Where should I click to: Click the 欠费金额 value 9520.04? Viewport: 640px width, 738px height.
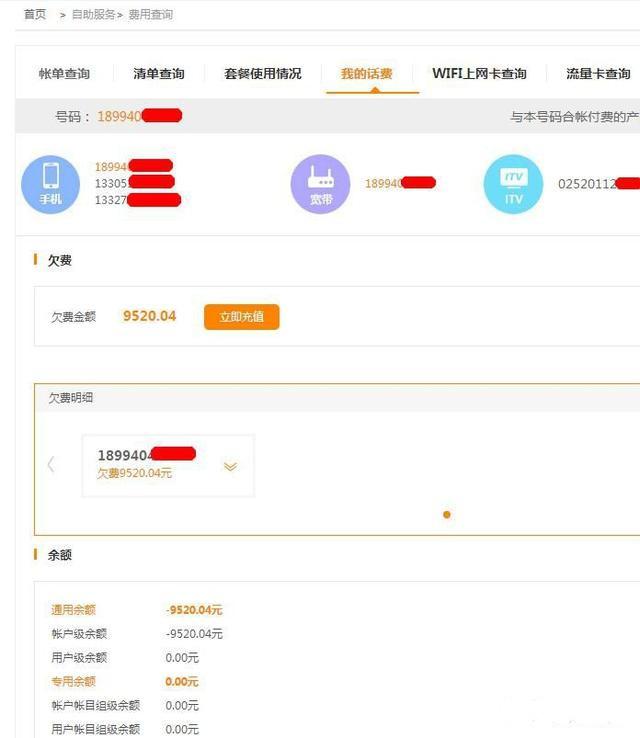point(150,316)
